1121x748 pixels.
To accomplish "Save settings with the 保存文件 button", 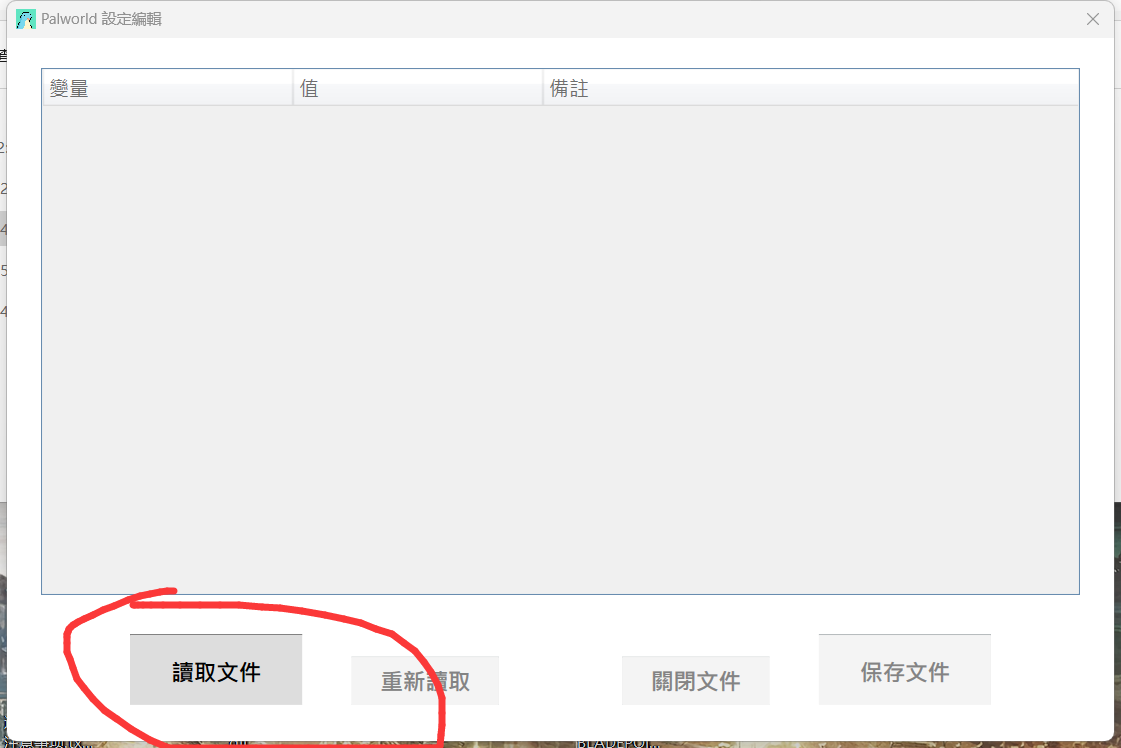I will point(904,670).
